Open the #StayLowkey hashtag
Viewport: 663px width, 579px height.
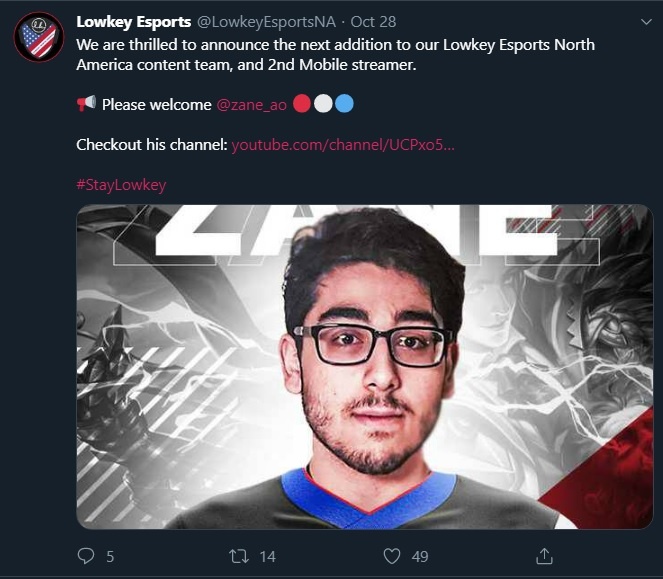point(121,185)
